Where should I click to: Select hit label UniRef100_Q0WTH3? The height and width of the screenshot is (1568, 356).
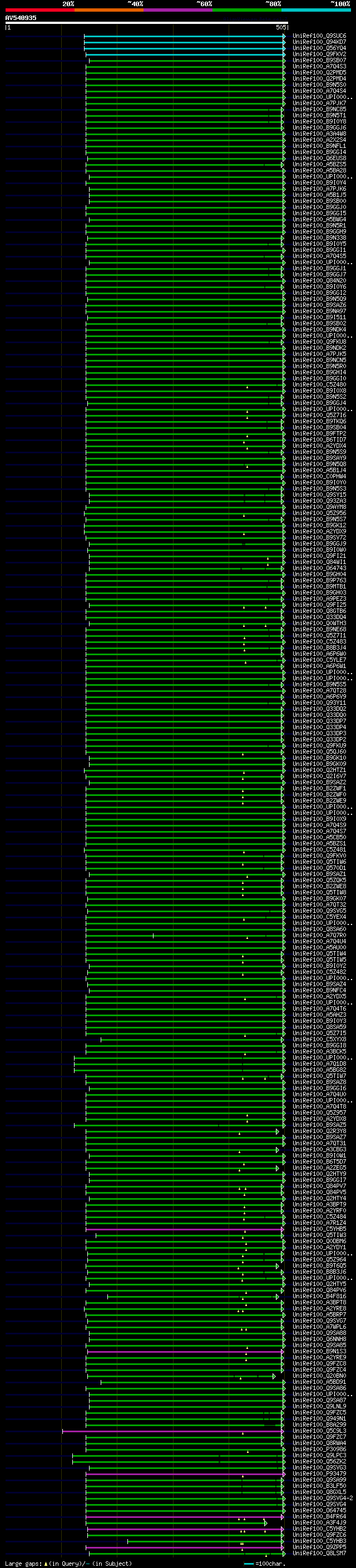(x=319, y=624)
